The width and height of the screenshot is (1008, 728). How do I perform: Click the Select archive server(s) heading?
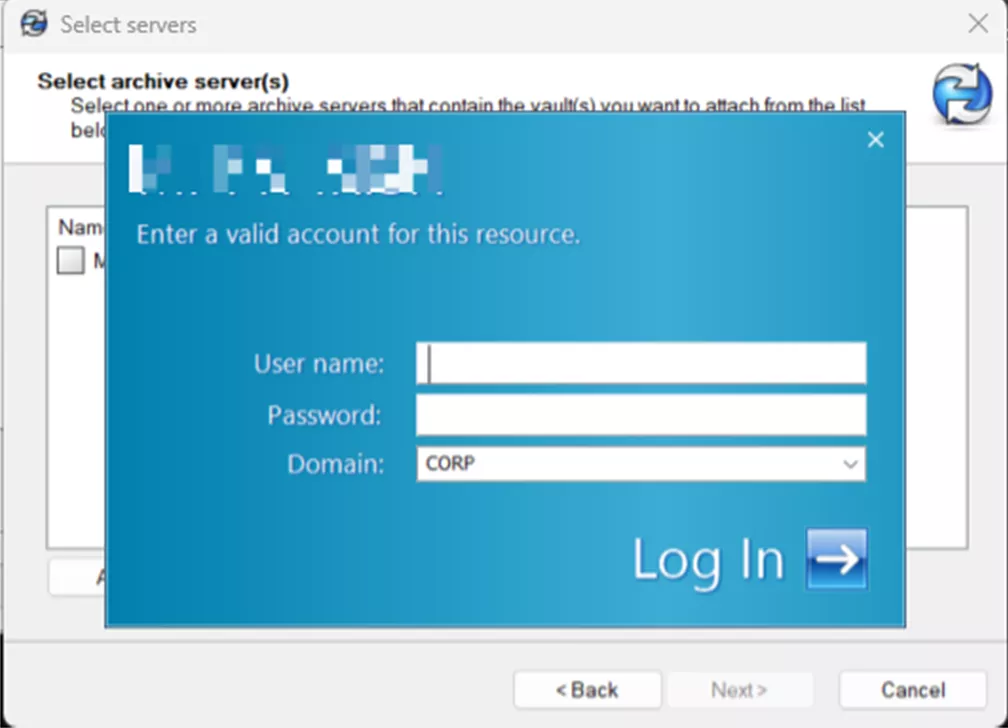point(163,81)
